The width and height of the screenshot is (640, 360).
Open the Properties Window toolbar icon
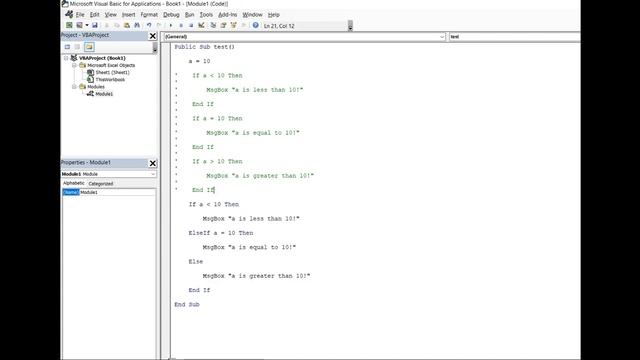coord(223,25)
